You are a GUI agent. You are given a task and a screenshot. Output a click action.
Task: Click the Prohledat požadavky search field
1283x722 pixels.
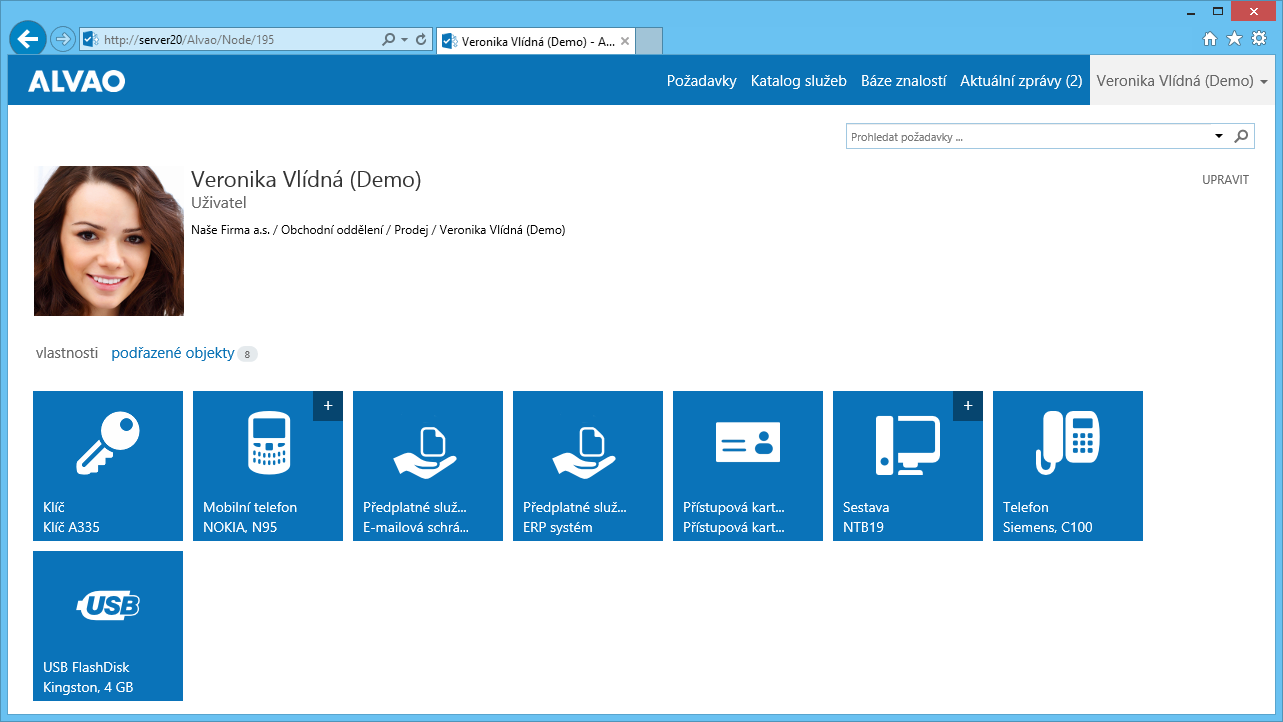point(1028,136)
